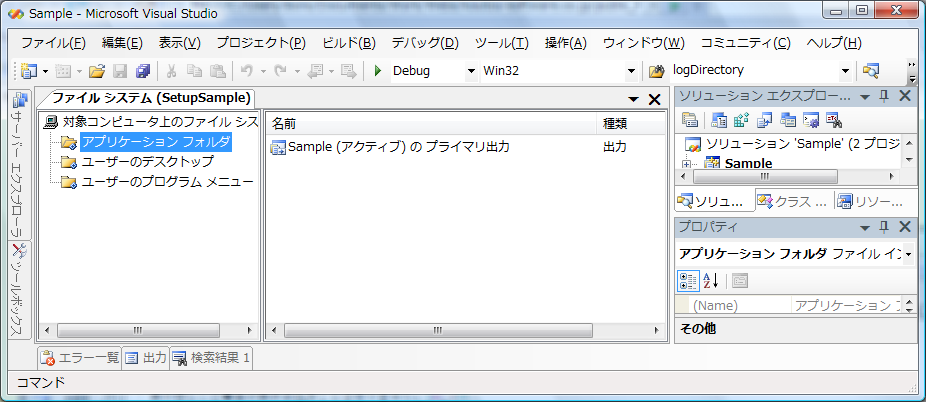
Task: Switch to the リソース view tab
Action: click(870, 201)
